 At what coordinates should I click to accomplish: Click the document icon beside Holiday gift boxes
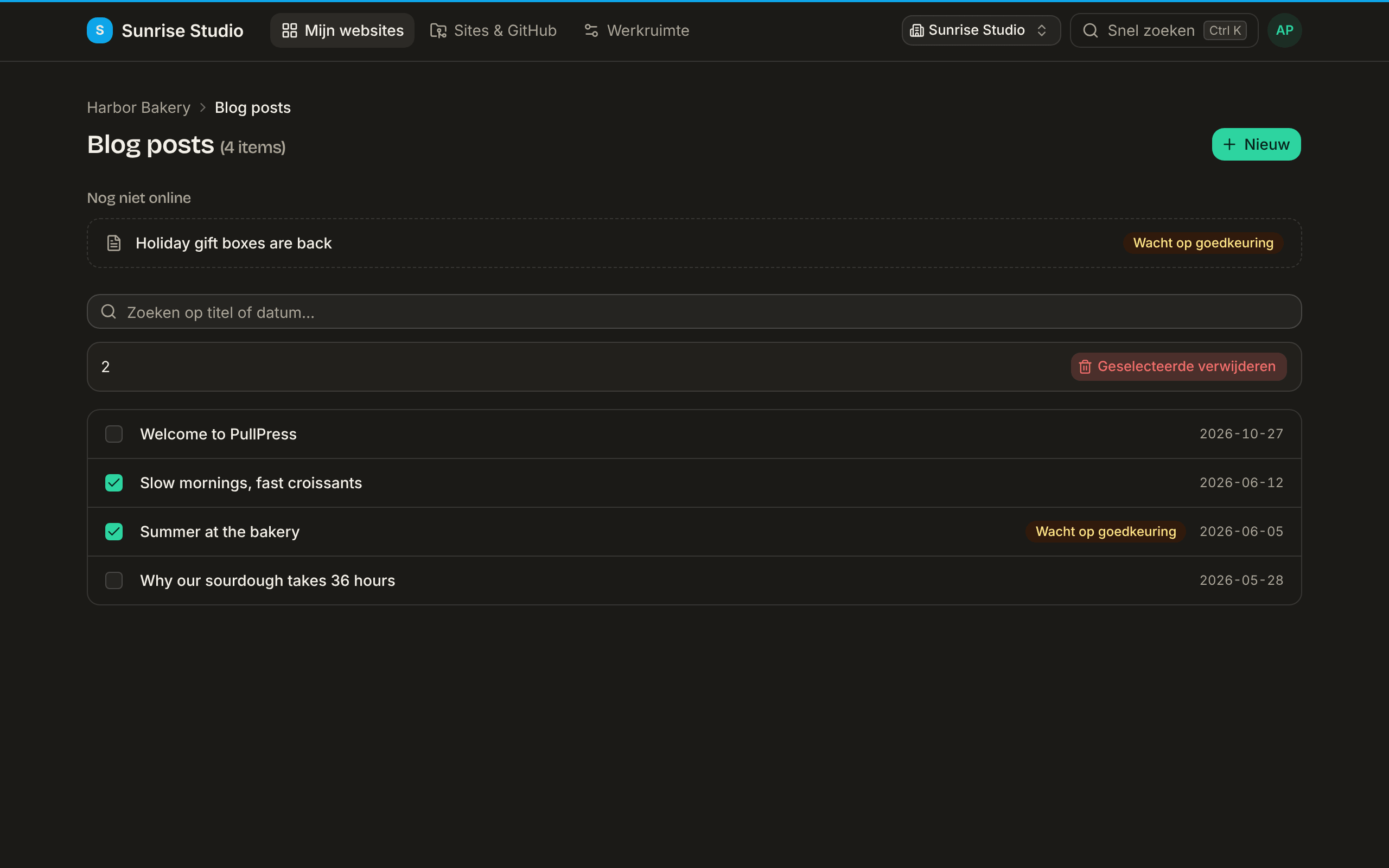pos(113,243)
